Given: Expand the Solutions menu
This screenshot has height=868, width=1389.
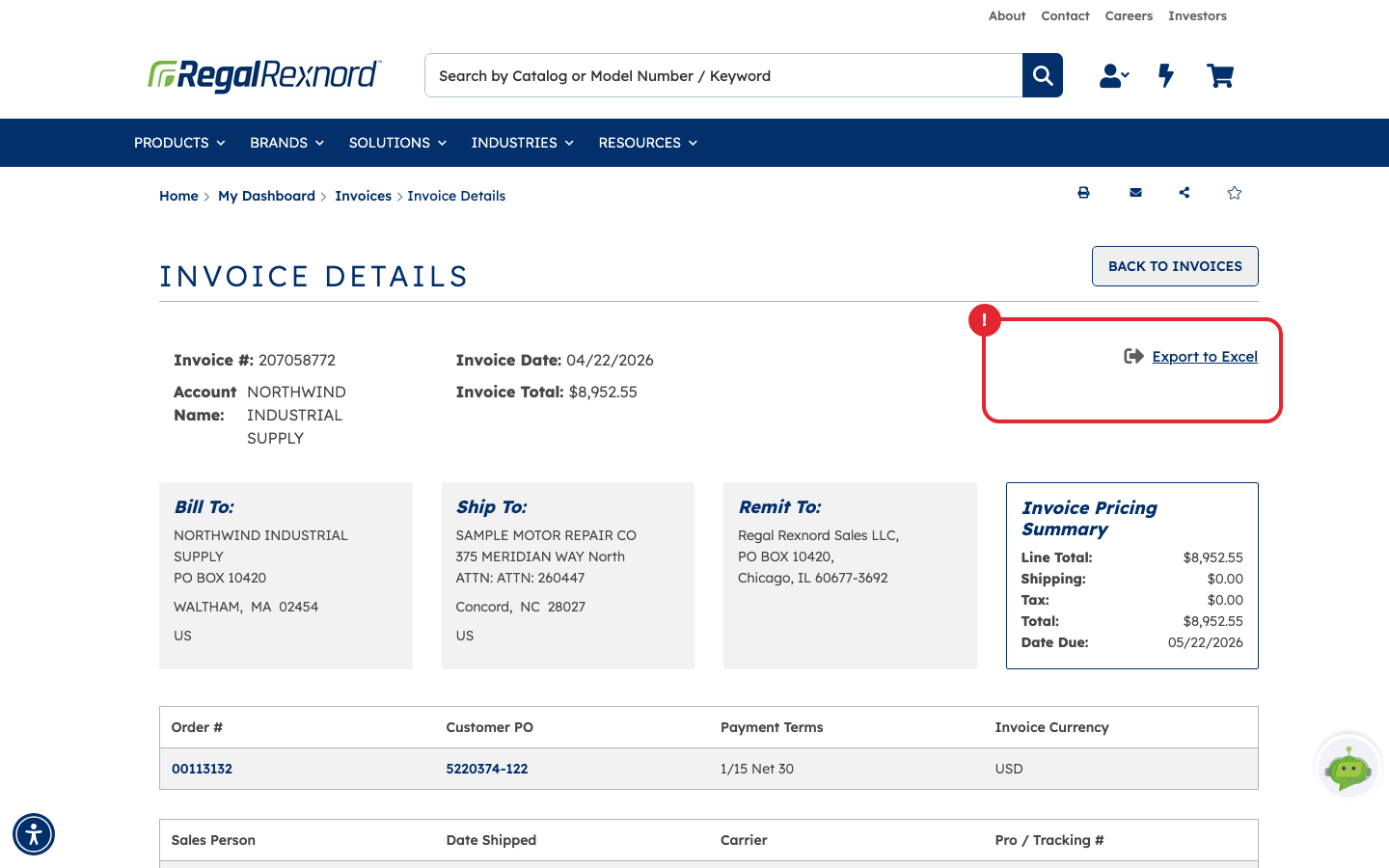Looking at the screenshot, I should (397, 143).
